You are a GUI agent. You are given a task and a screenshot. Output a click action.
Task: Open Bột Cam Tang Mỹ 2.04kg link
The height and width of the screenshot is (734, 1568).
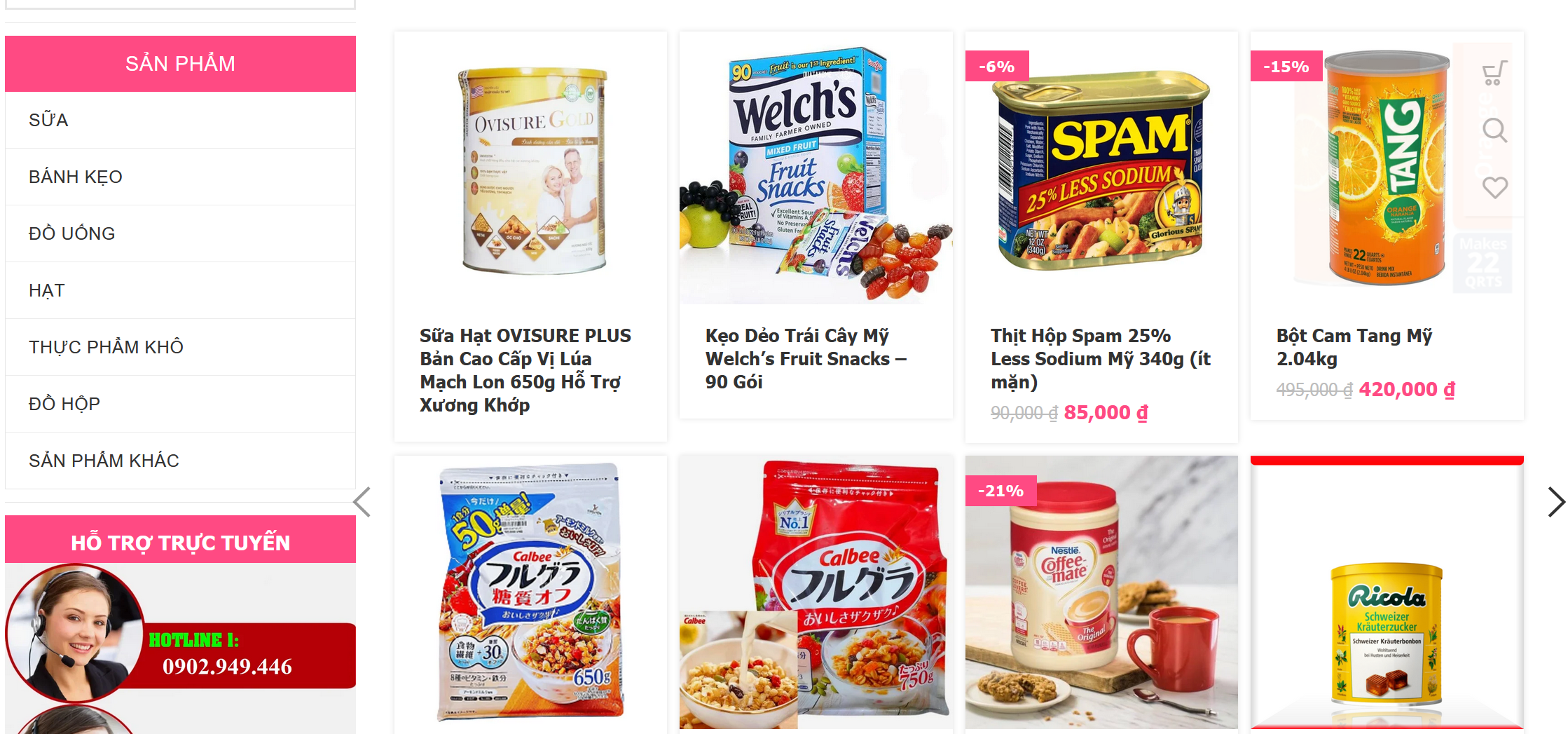click(x=1354, y=347)
